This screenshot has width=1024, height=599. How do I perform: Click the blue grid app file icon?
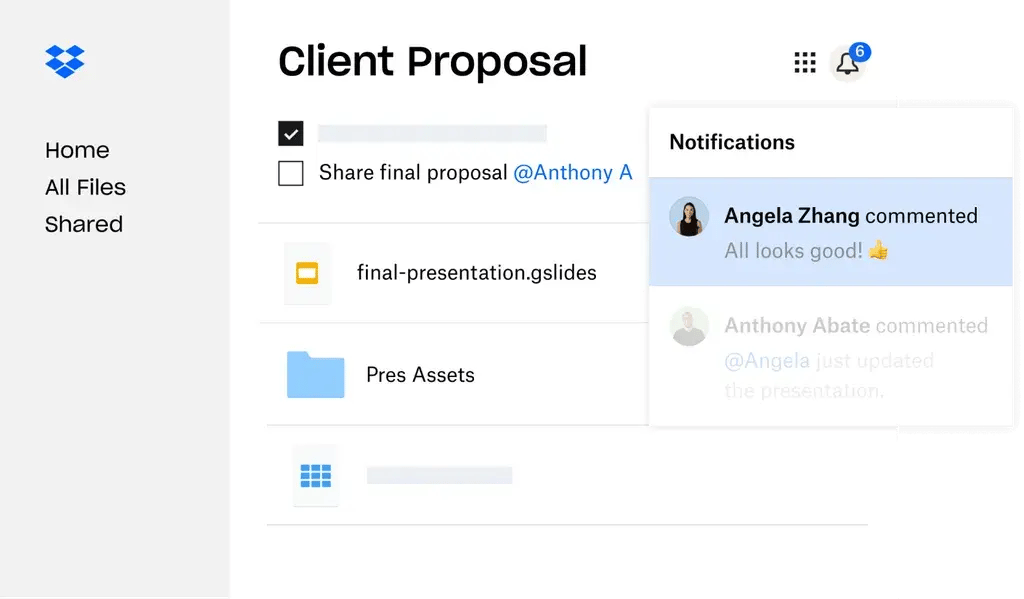pyautogui.click(x=316, y=476)
